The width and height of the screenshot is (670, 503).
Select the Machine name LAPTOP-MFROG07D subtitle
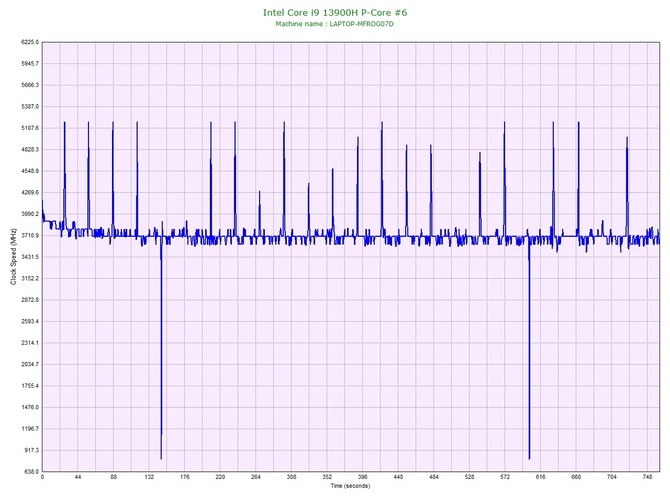[335, 24]
